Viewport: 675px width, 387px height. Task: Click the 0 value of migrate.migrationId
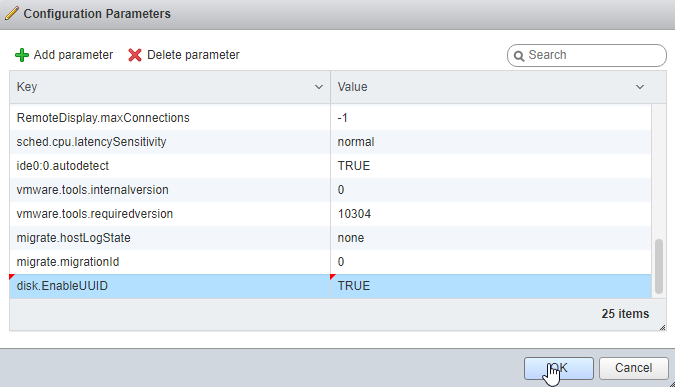point(341,262)
